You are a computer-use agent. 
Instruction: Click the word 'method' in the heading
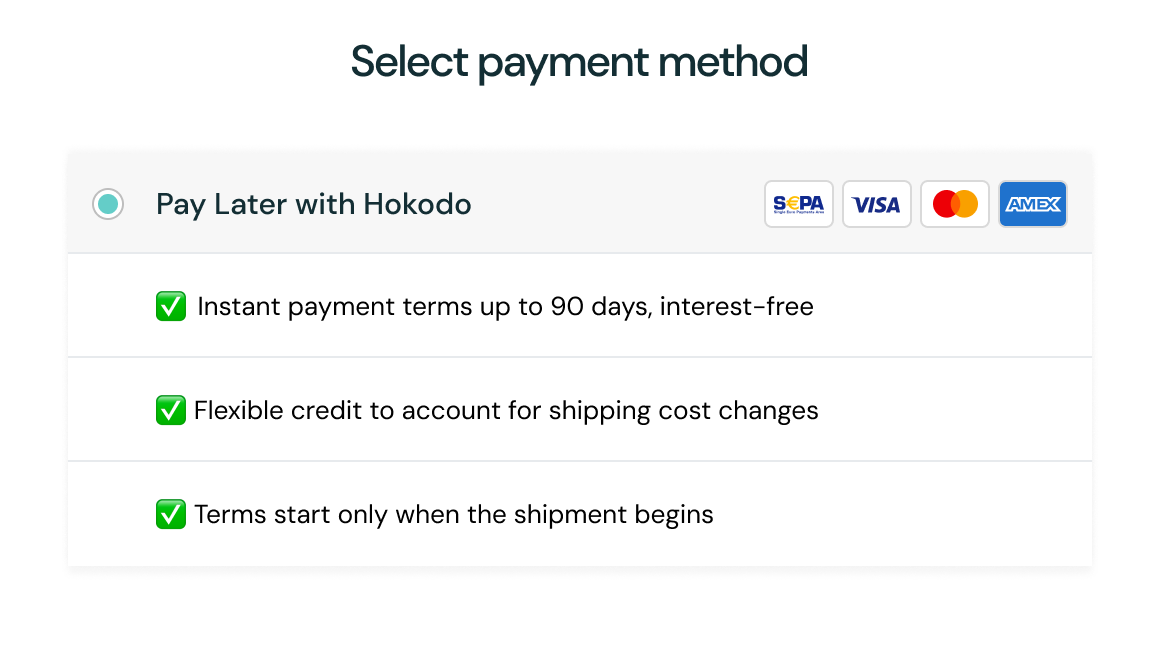point(733,61)
